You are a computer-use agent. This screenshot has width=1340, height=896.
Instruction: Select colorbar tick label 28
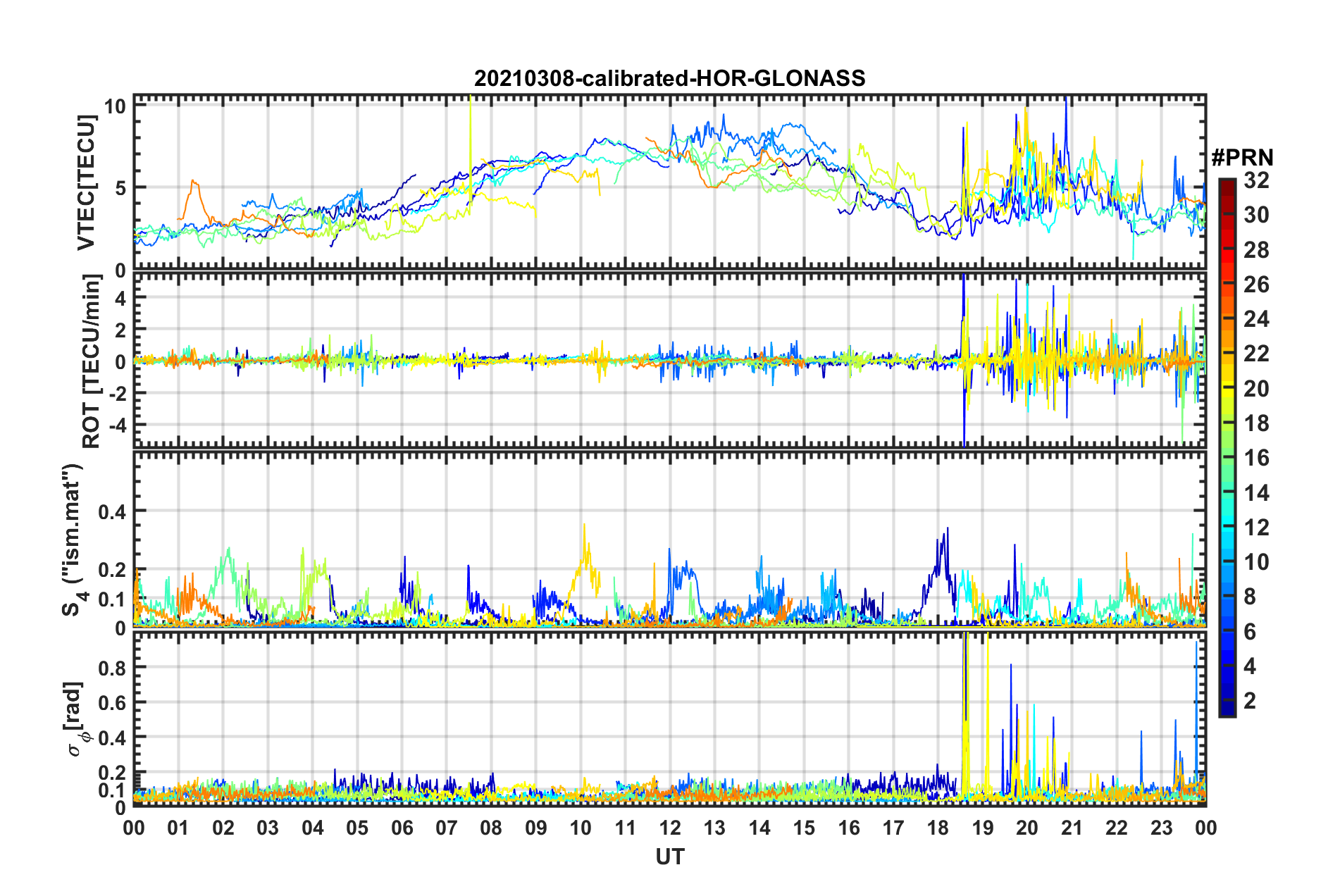(1256, 250)
